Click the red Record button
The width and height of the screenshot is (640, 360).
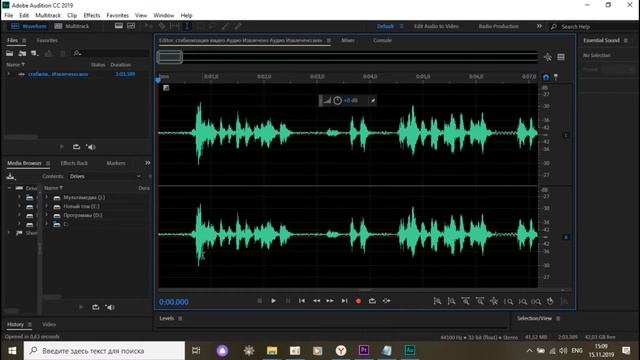358,301
